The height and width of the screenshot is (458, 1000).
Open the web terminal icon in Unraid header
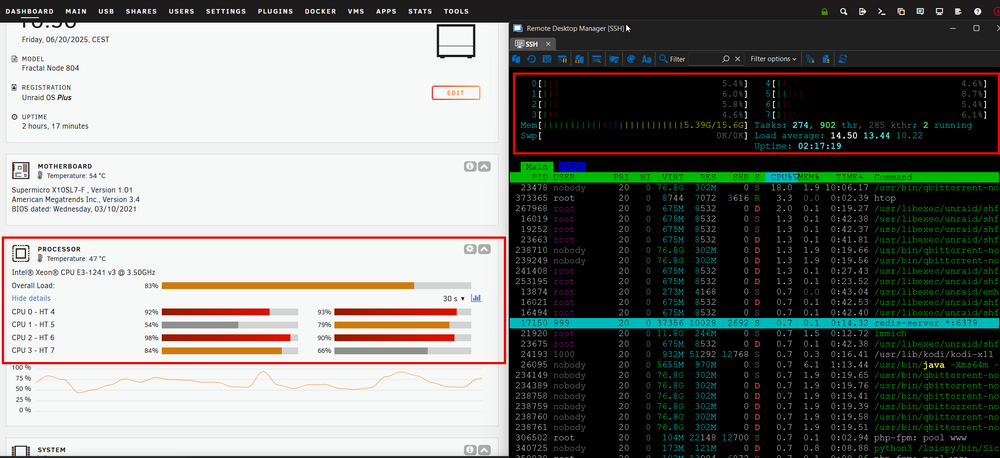pos(882,11)
